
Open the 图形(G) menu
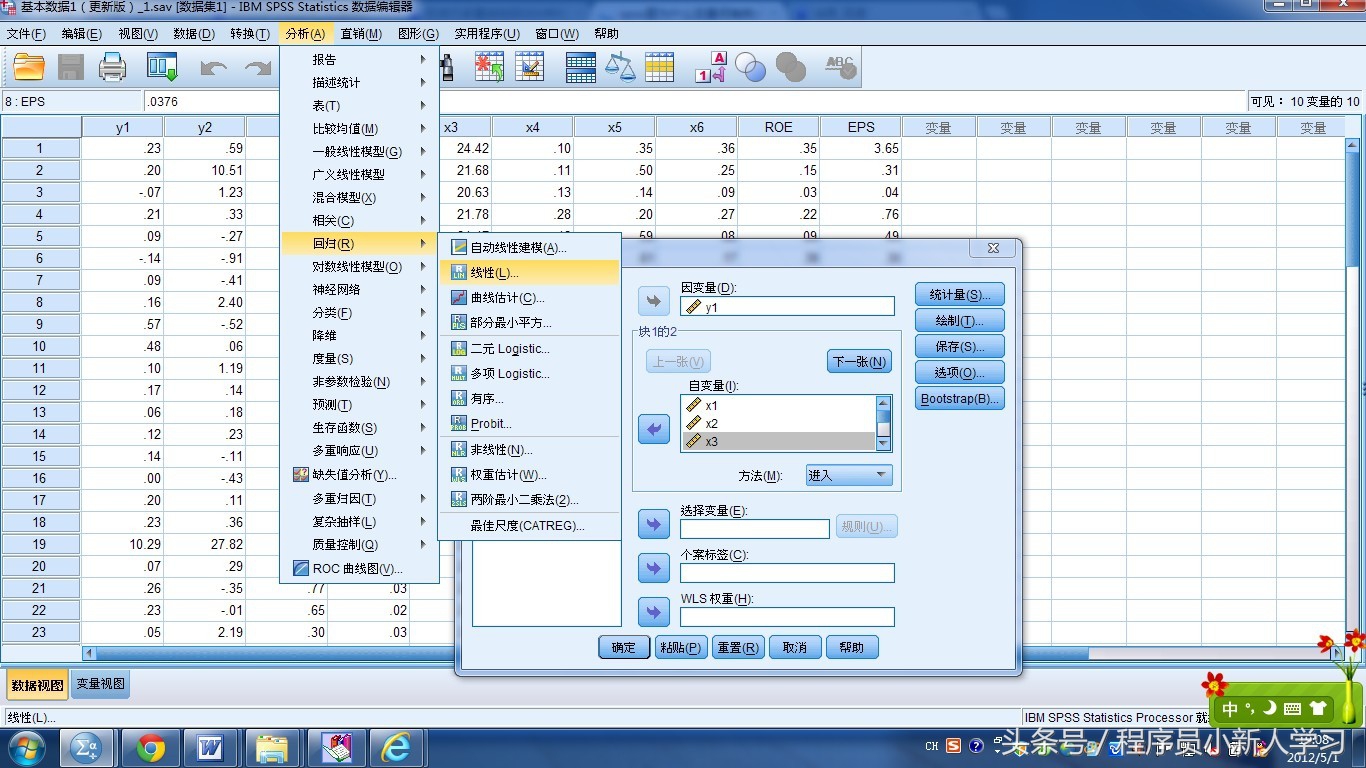coord(418,33)
